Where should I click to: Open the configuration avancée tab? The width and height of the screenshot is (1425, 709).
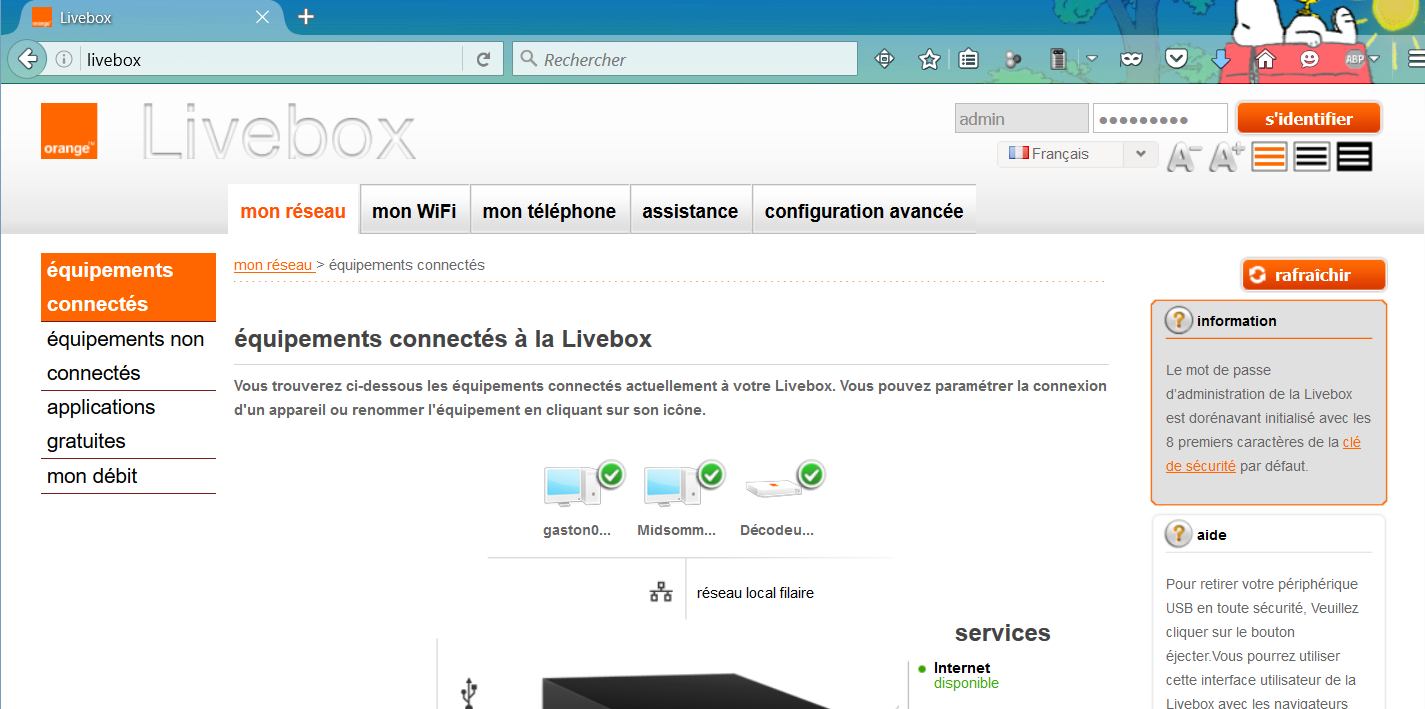click(x=864, y=210)
